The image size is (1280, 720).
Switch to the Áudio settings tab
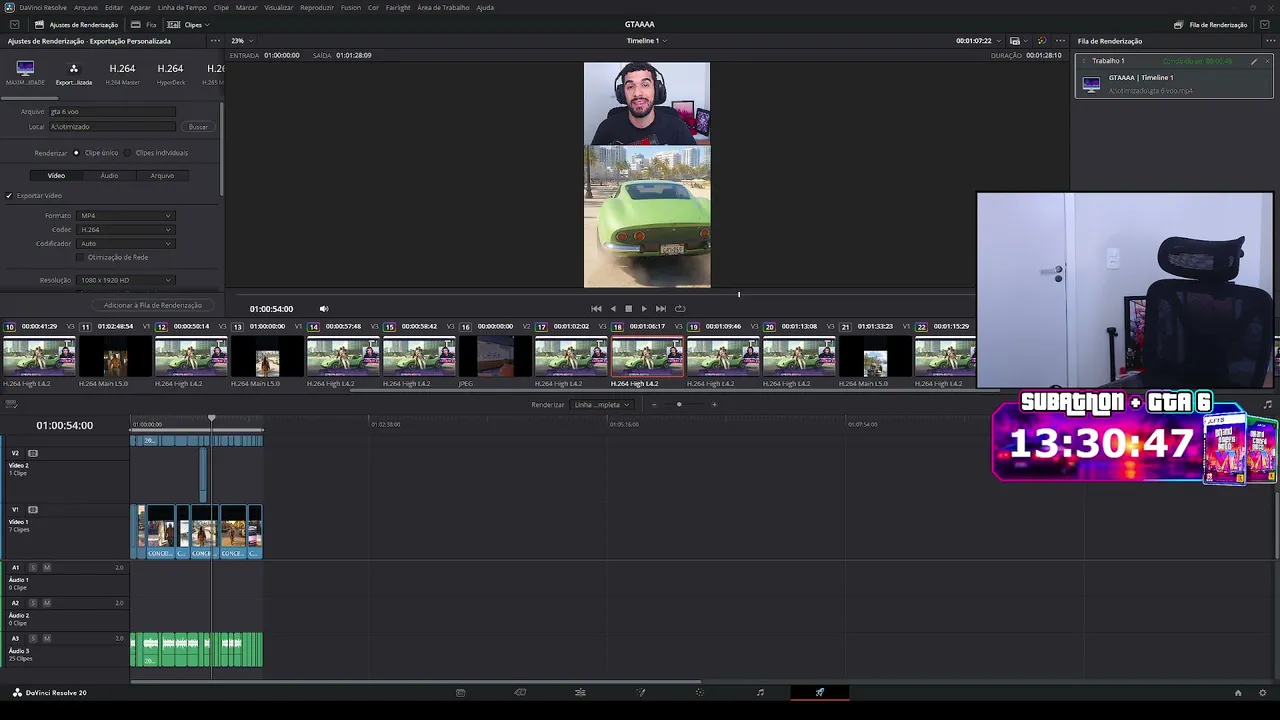point(109,176)
